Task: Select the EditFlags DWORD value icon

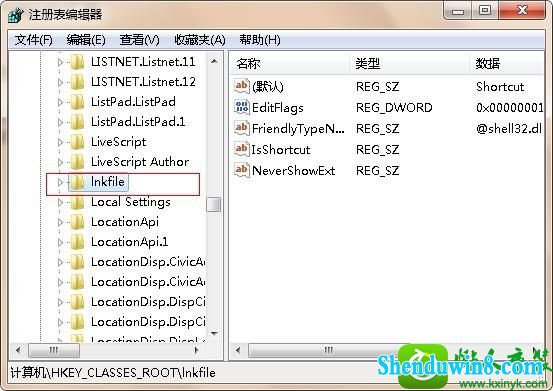Action: 242,107
